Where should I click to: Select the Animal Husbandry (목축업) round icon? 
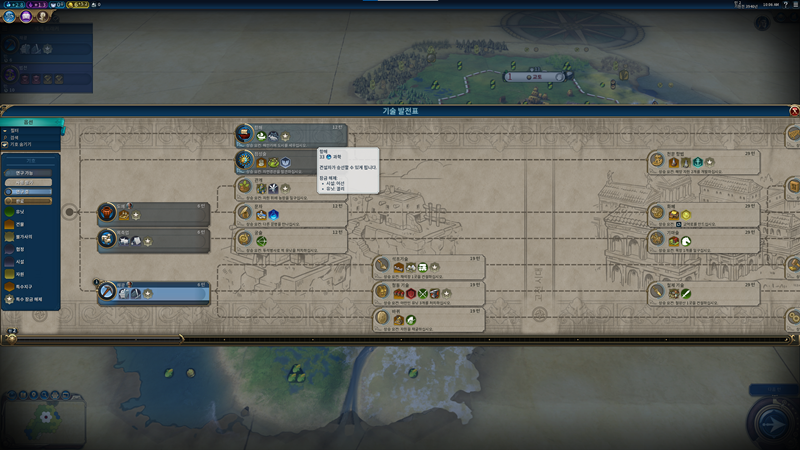click(x=107, y=239)
